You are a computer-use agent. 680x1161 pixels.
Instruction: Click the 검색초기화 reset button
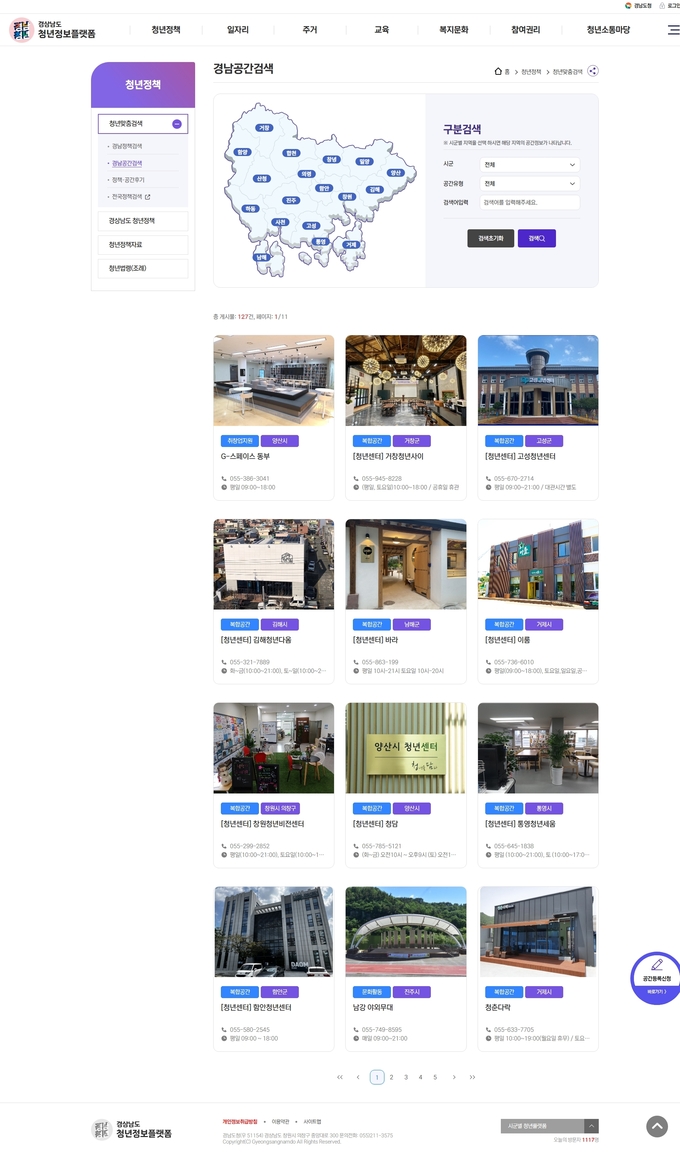pyautogui.click(x=490, y=238)
